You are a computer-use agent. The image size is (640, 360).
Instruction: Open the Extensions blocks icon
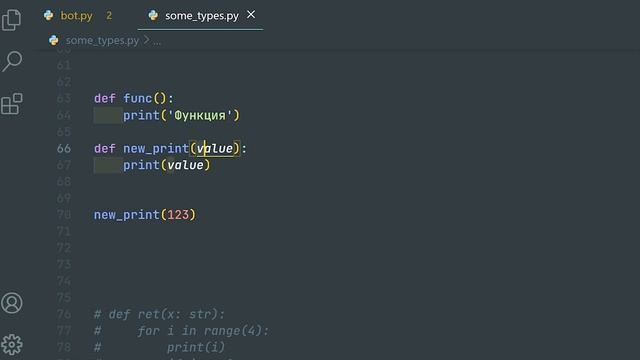12,104
